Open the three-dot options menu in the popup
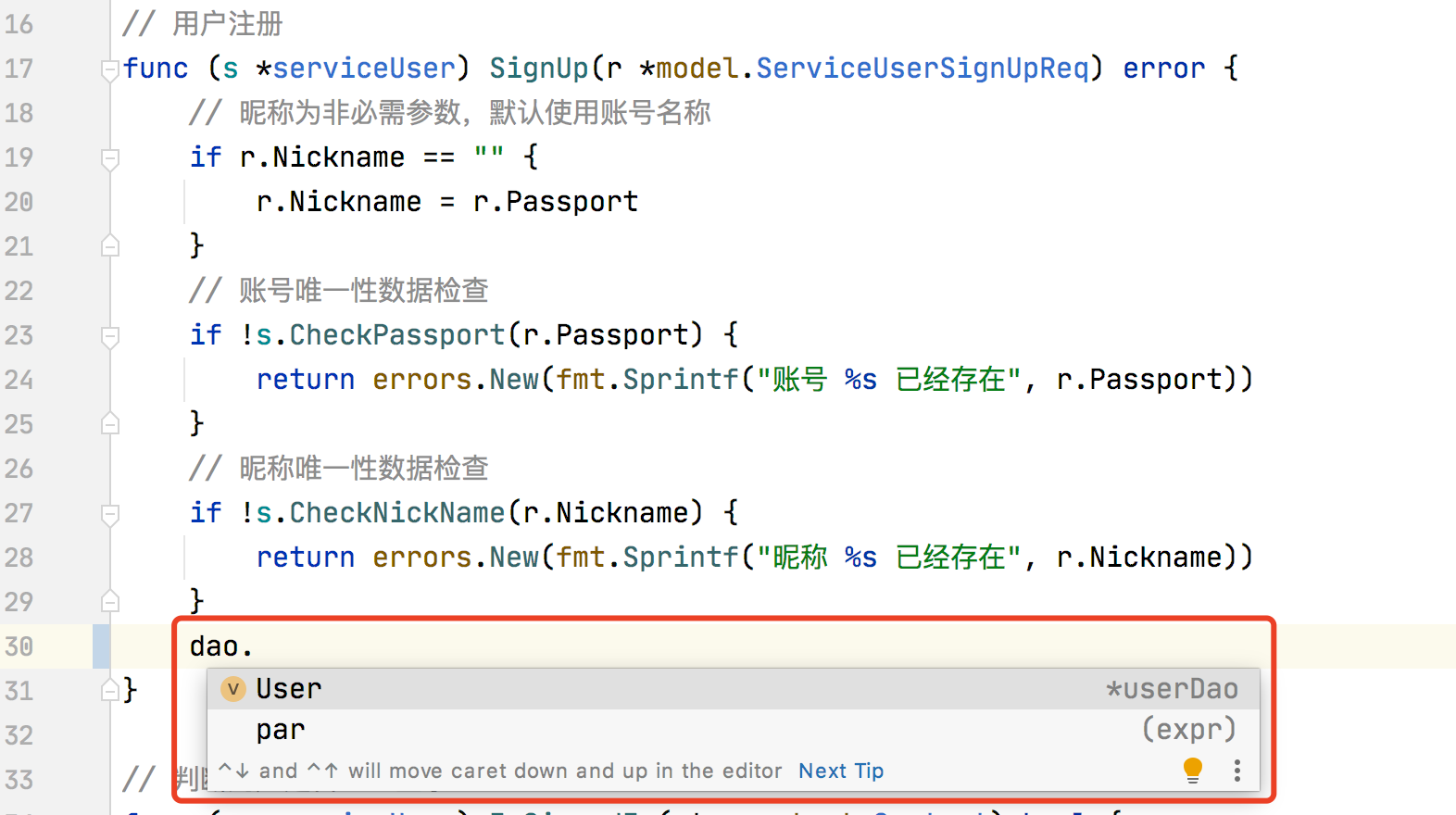This screenshot has height=815, width=1456. click(x=1237, y=771)
